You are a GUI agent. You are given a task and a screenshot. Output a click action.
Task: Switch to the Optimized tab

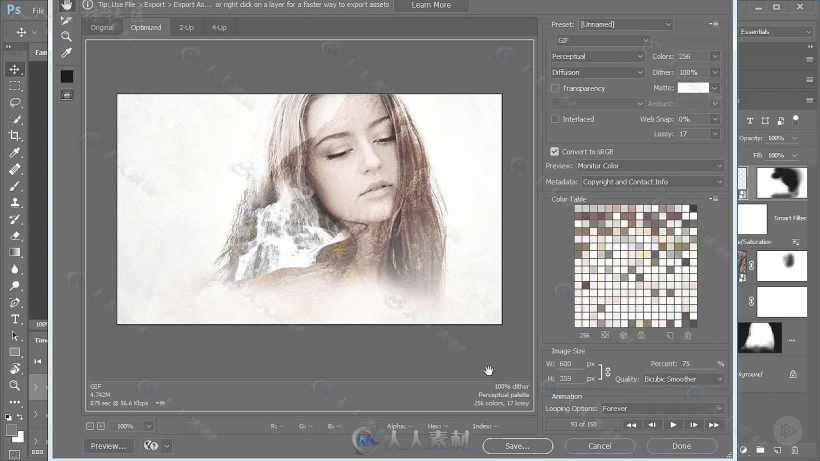click(146, 28)
